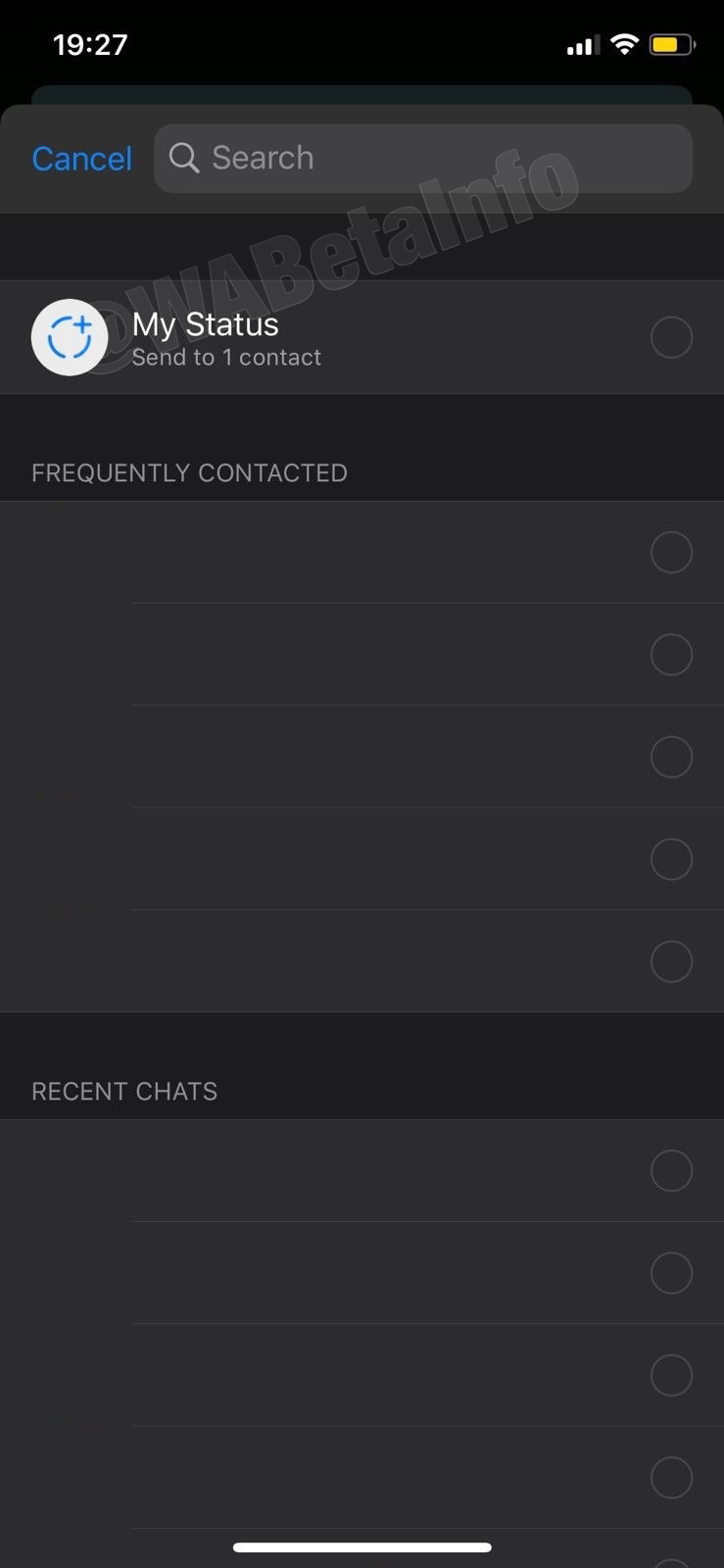Select the third Frequently Contacted radio circle
This screenshot has width=724, height=1568.
point(671,757)
